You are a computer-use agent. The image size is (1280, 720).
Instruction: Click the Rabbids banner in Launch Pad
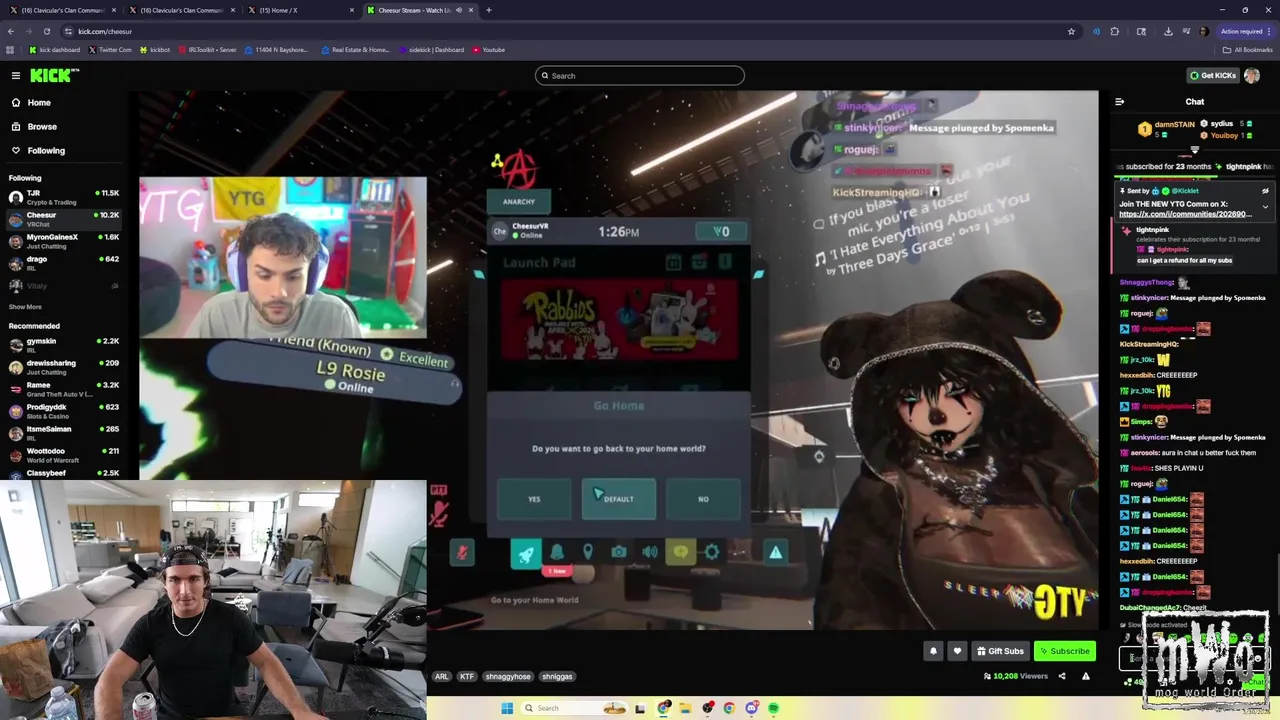click(x=620, y=320)
